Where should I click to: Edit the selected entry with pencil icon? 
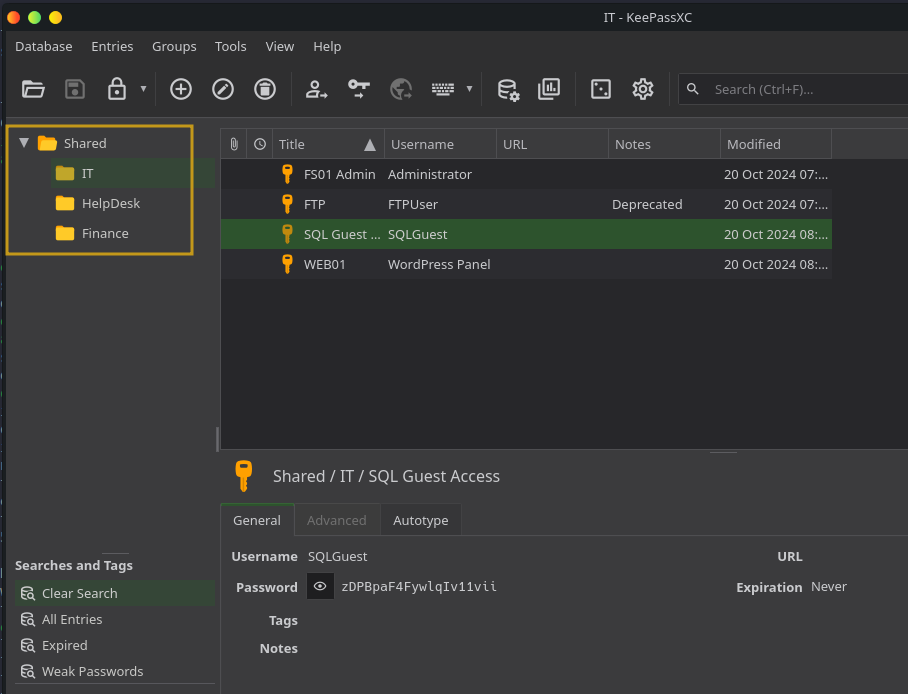tap(223, 89)
